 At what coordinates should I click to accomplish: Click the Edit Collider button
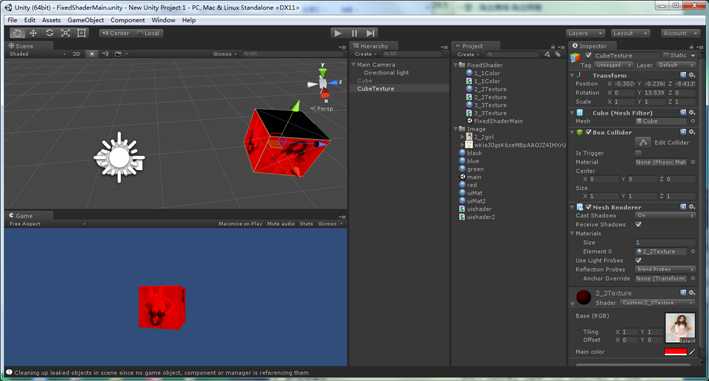click(643, 142)
